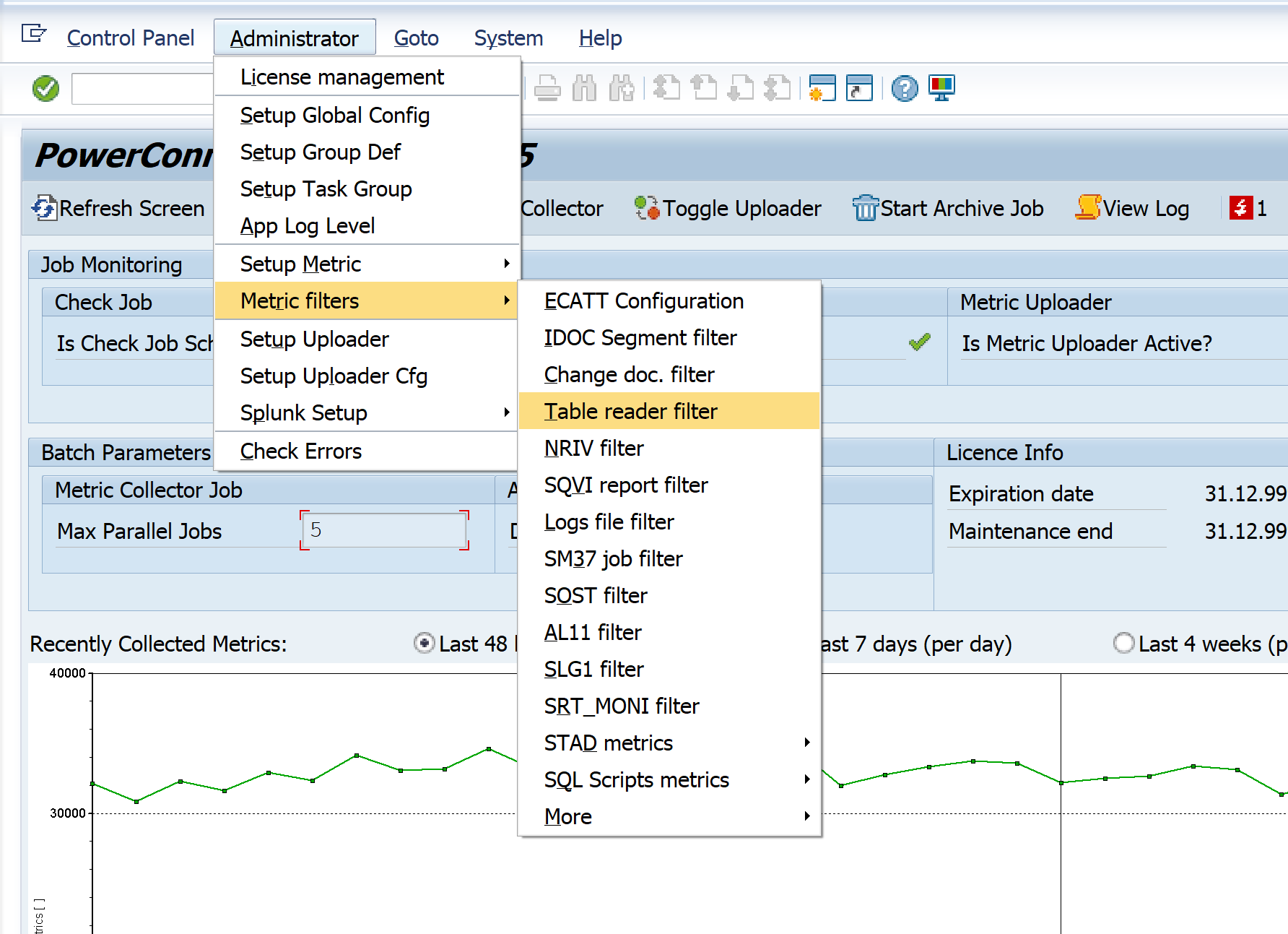Open Customize Local Layout monitor icon

click(x=941, y=88)
